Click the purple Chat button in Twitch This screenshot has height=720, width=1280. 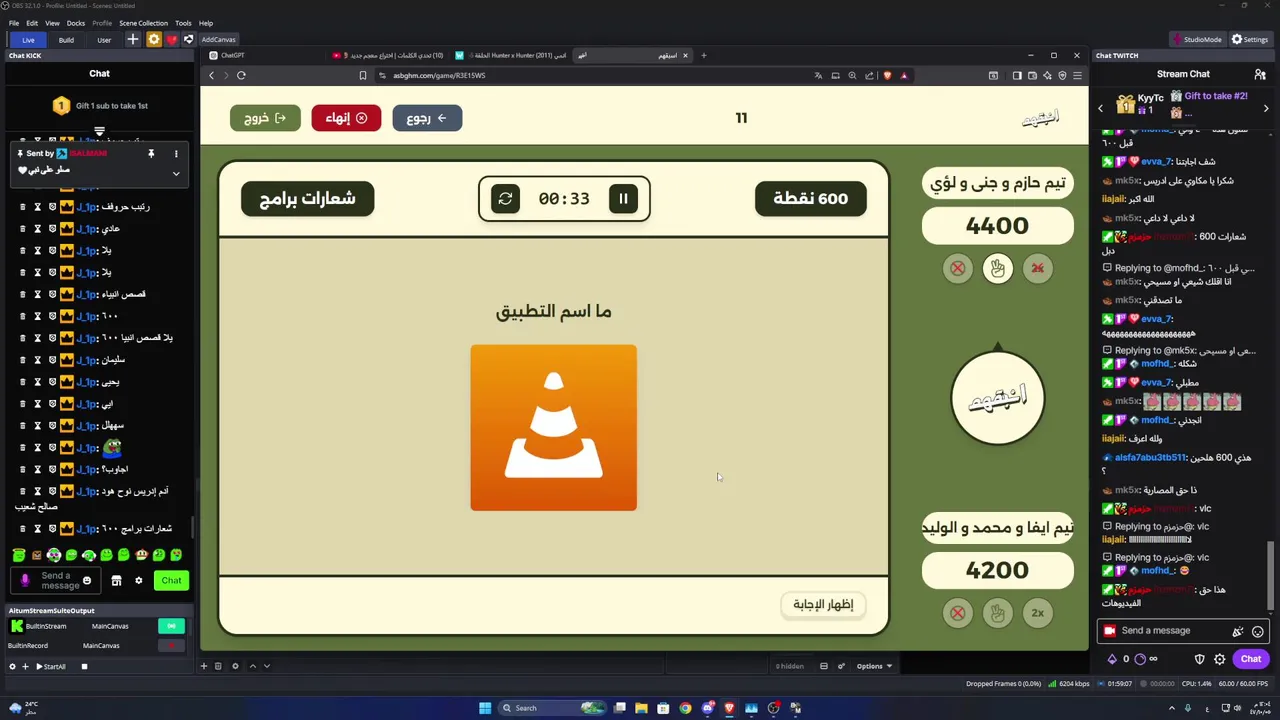pyautogui.click(x=1251, y=659)
